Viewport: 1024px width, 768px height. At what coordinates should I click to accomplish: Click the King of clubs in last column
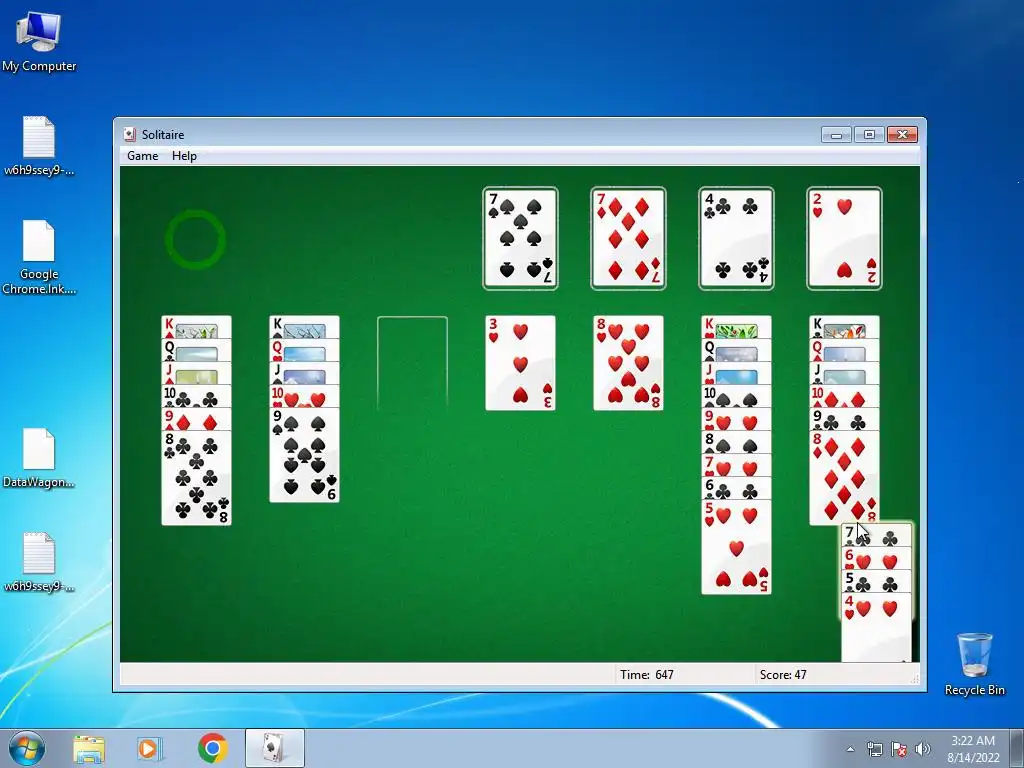point(844,327)
